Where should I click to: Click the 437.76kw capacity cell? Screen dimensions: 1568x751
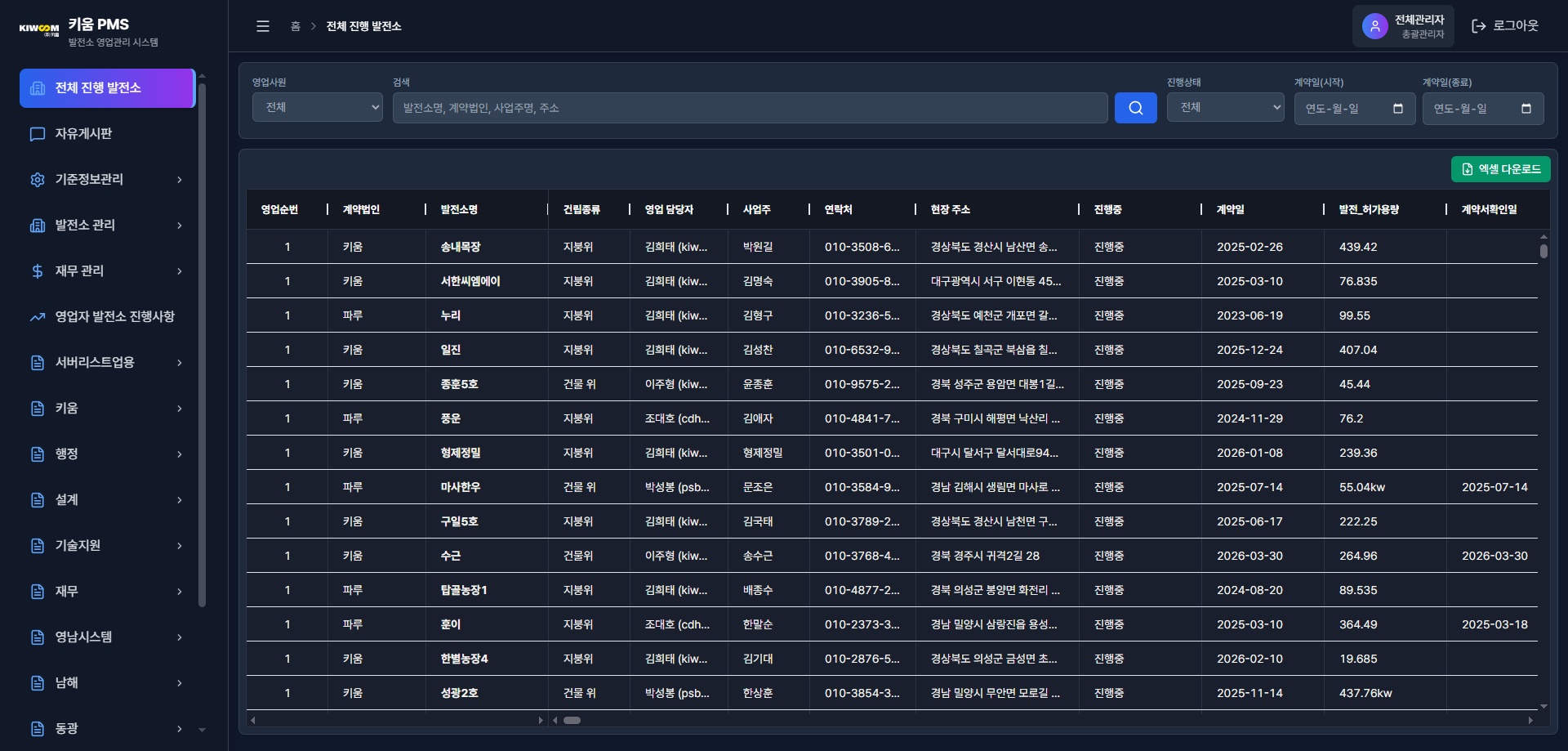pos(1365,693)
